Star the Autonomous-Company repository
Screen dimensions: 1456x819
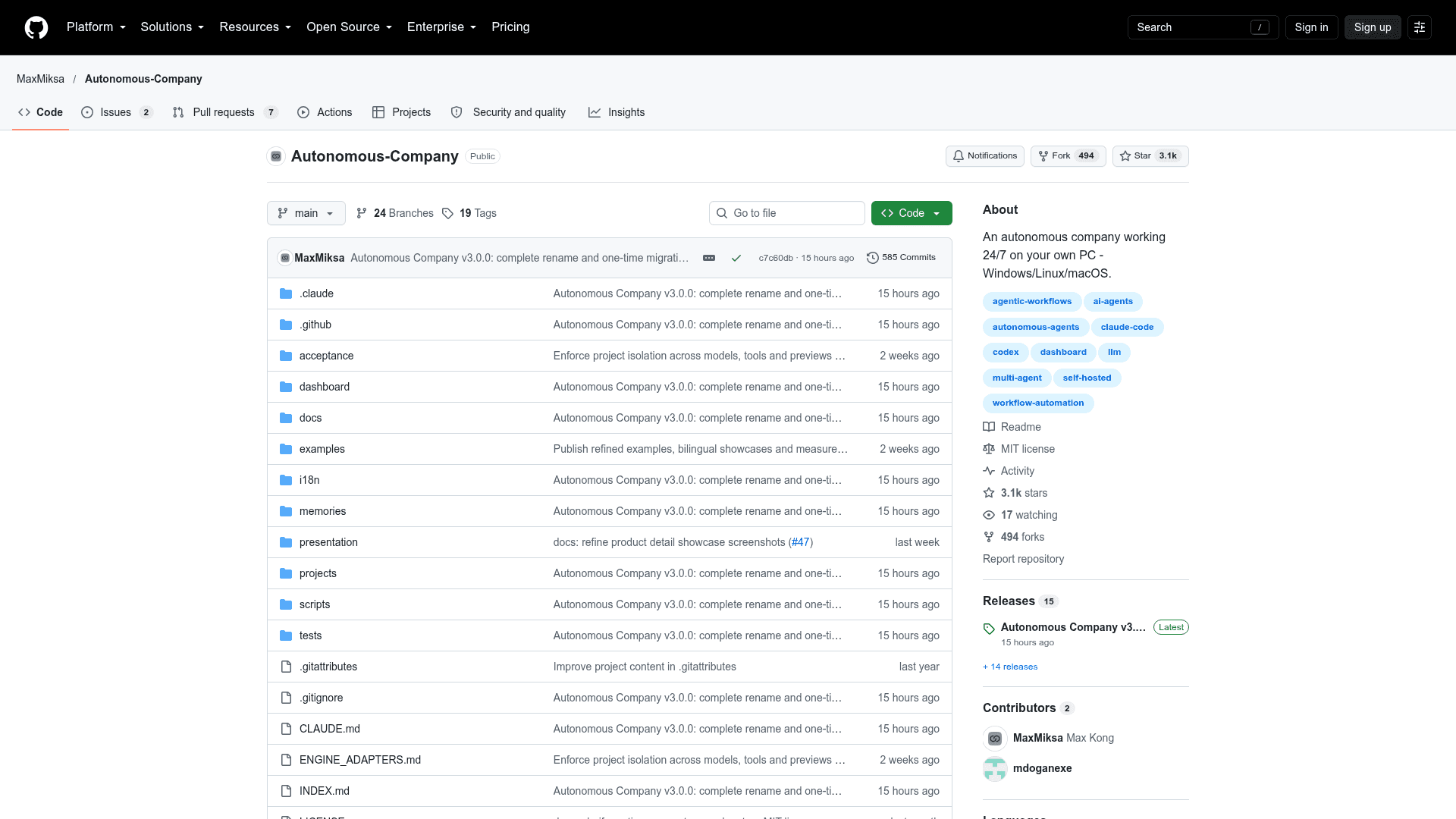1150,156
